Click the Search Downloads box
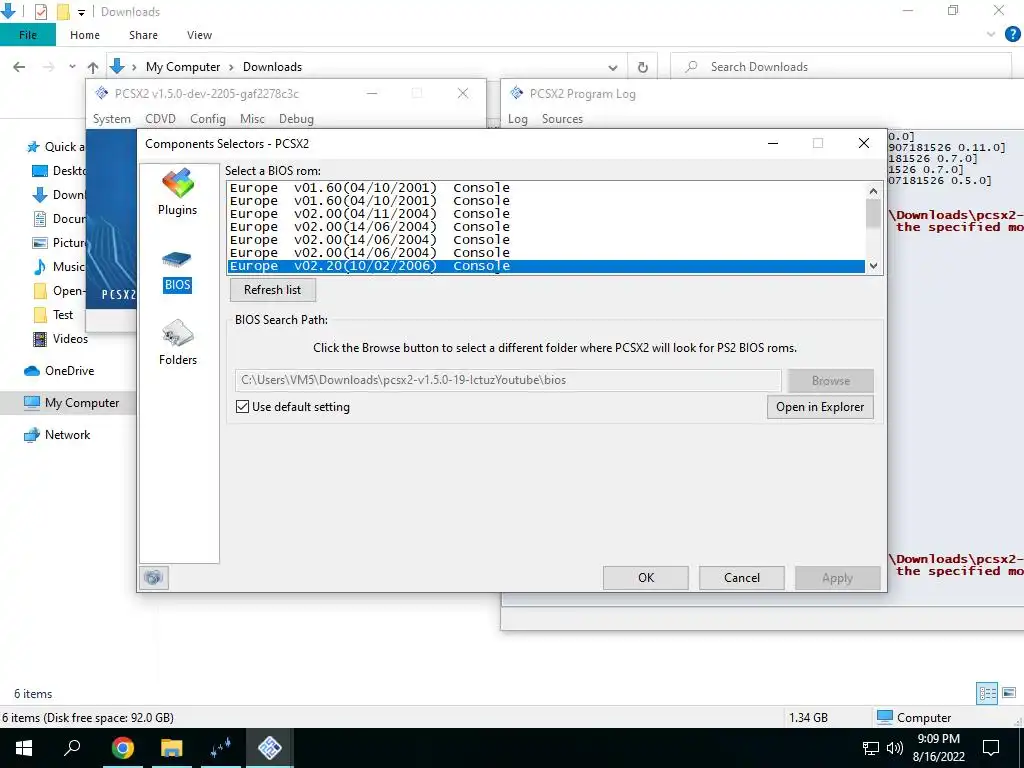Image resolution: width=1024 pixels, height=768 pixels. tap(840, 67)
